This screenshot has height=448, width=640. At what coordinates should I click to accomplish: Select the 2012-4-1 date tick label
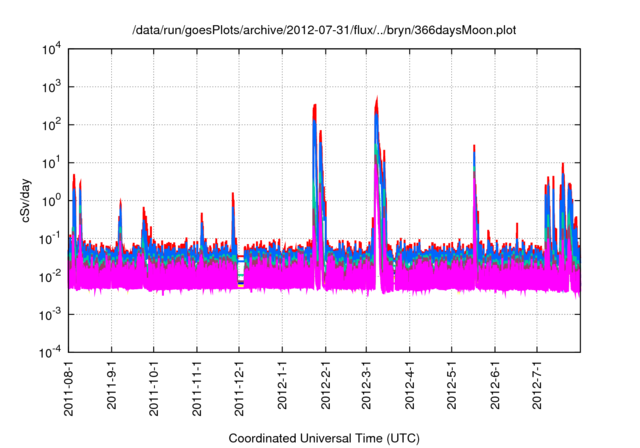tap(409, 389)
